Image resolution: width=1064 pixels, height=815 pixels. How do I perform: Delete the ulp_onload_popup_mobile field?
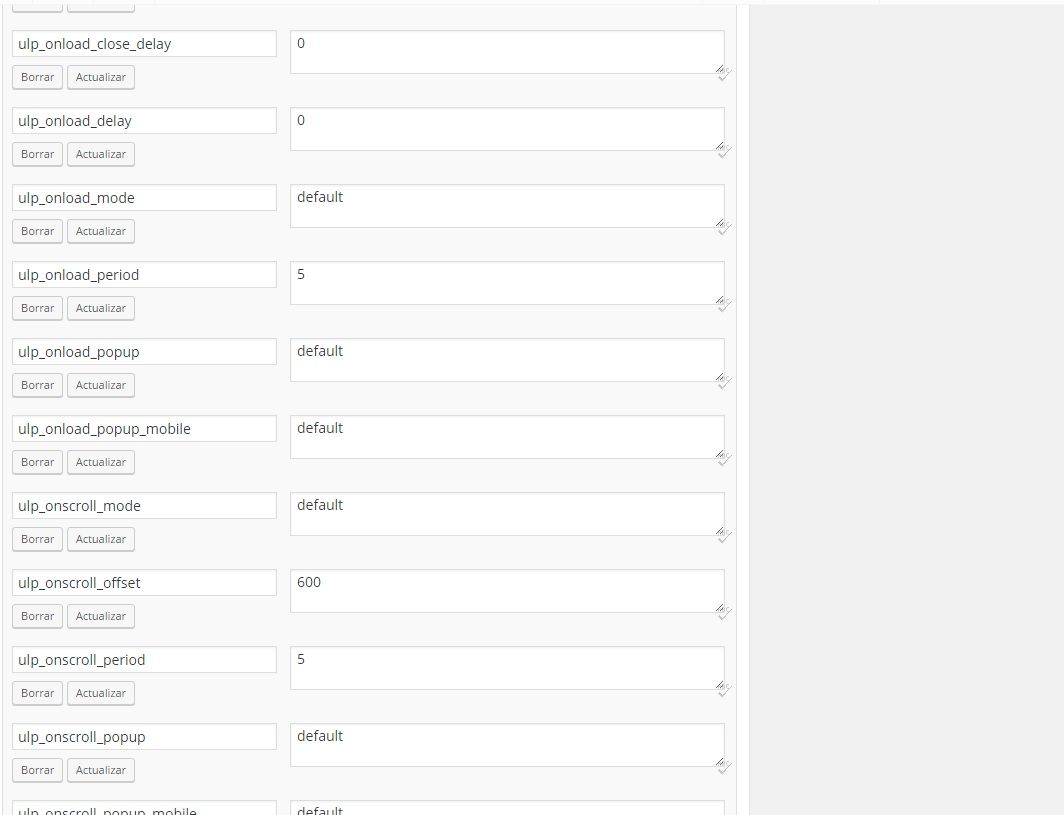[x=37, y=462]
